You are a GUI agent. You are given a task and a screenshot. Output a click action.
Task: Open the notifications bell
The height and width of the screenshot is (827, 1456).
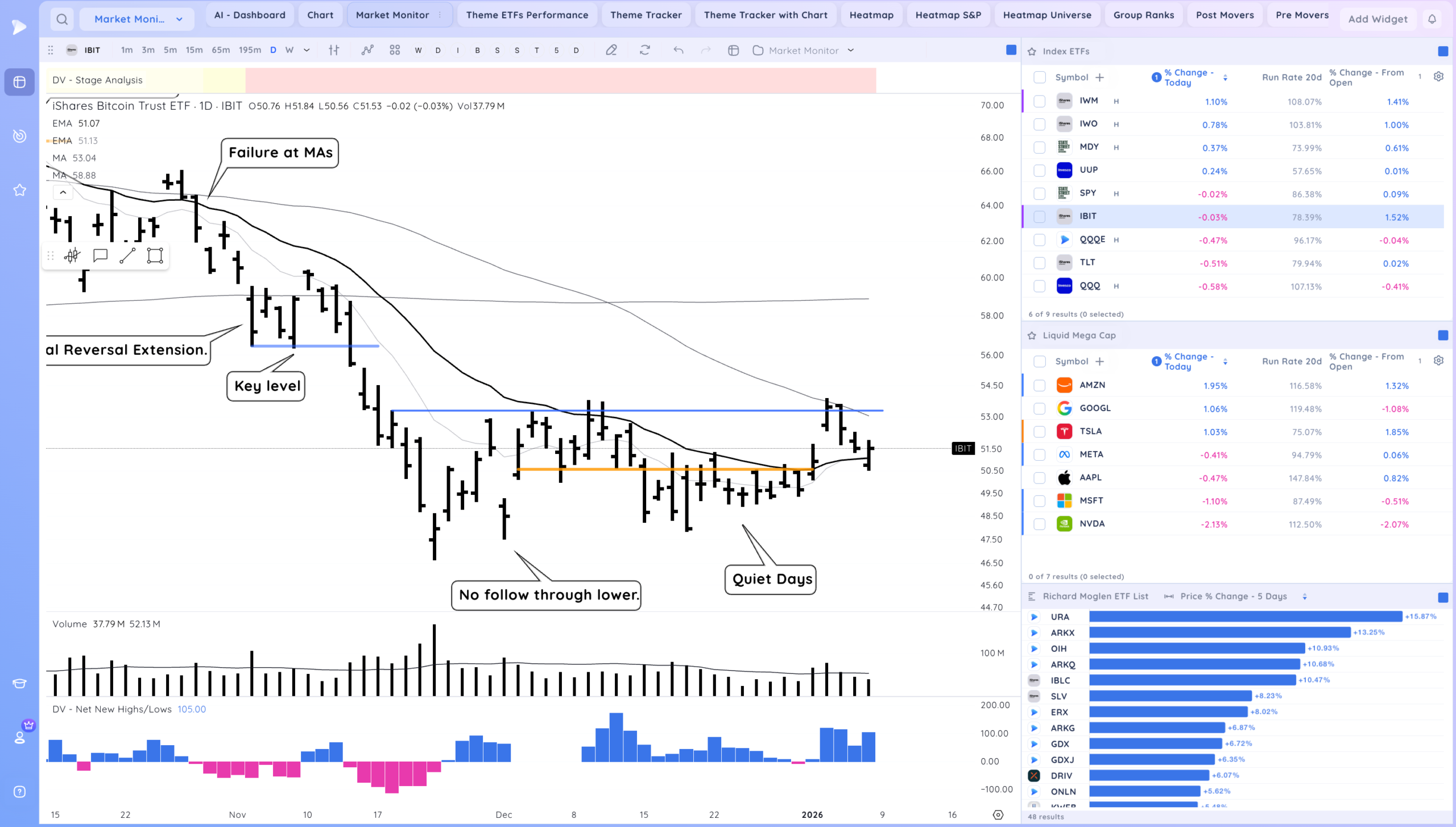(x=1432, y=19)
